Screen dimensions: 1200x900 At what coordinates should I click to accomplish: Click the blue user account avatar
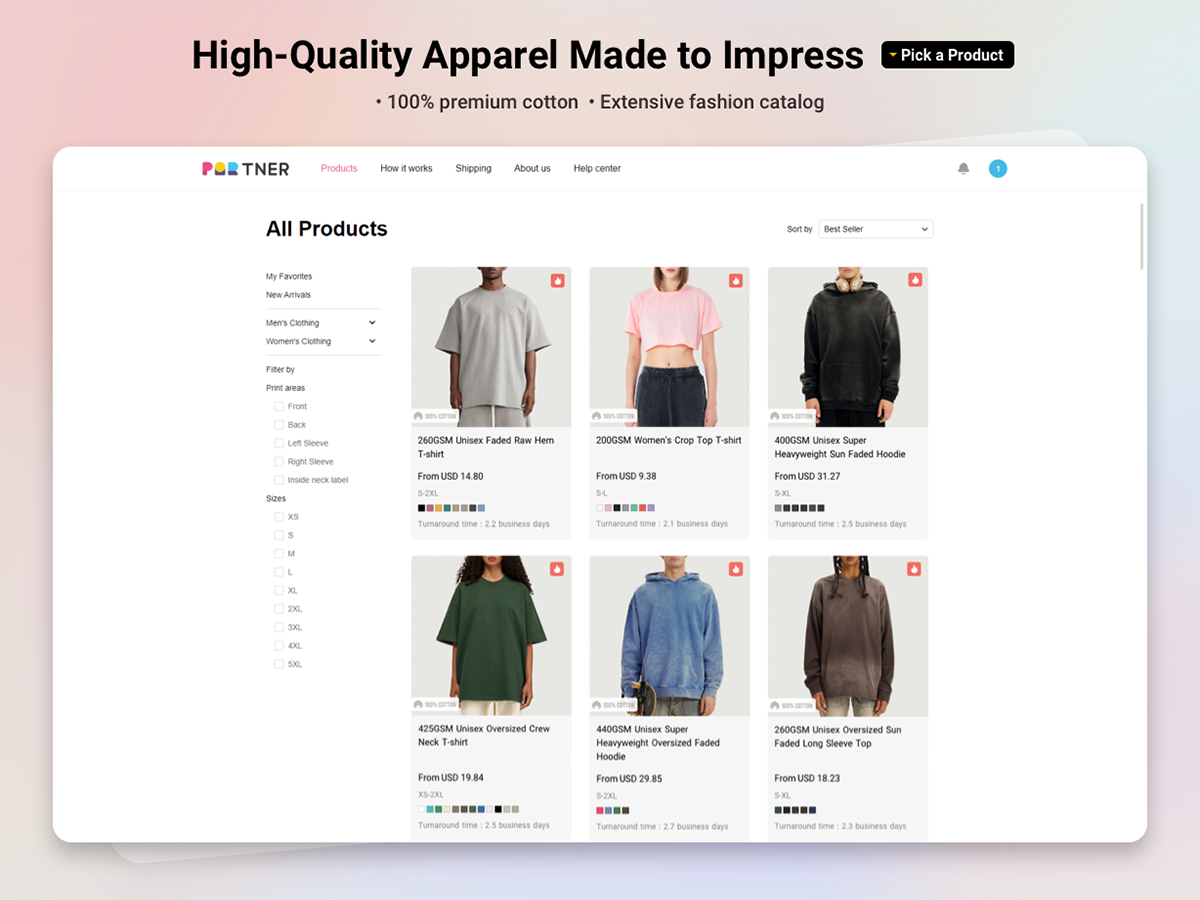click(998, 169)
